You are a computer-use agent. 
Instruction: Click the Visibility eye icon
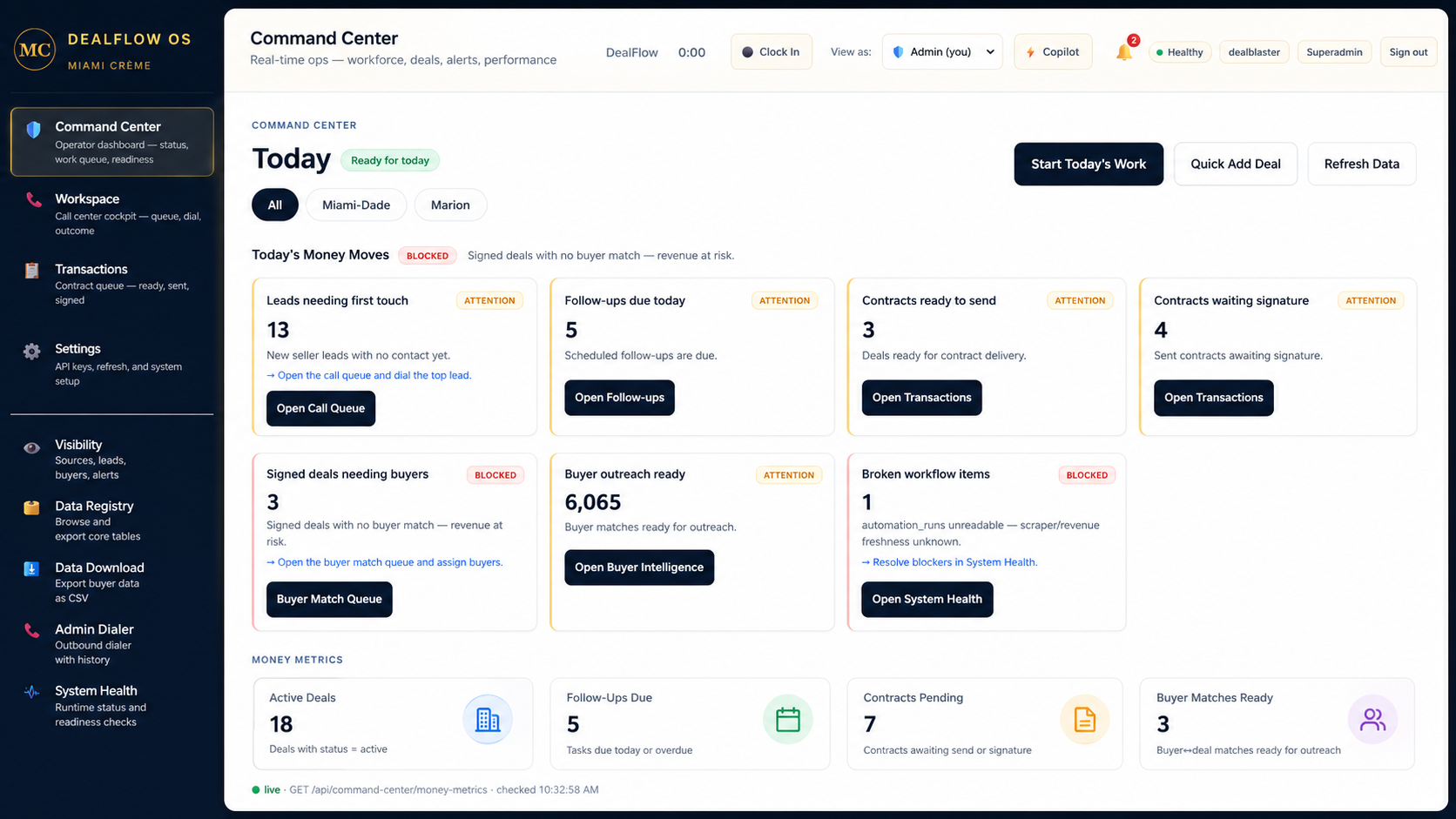(x=32, y=447)
